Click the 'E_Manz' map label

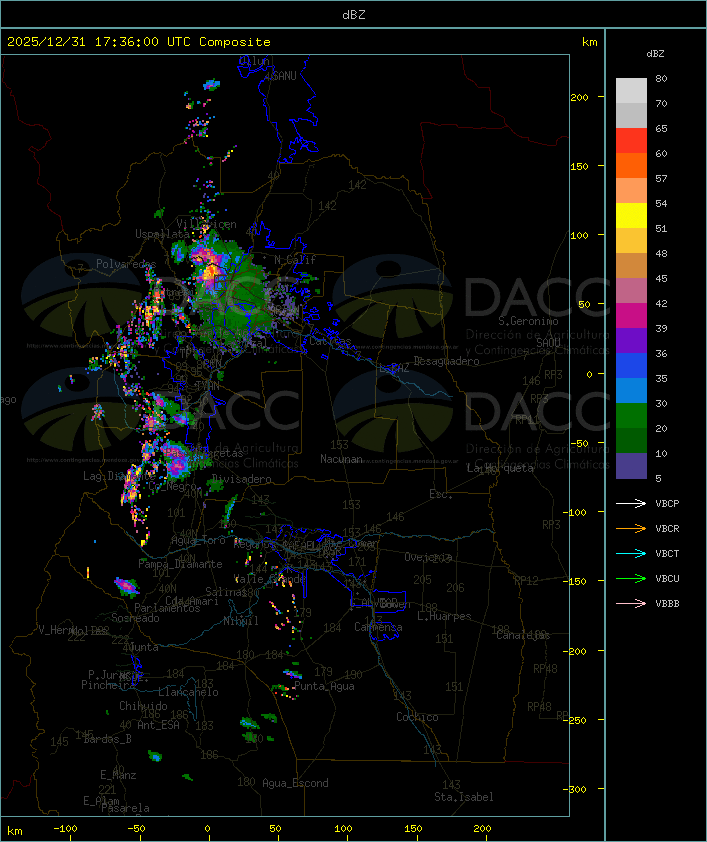pyautogui.click(x=118, y=775)
